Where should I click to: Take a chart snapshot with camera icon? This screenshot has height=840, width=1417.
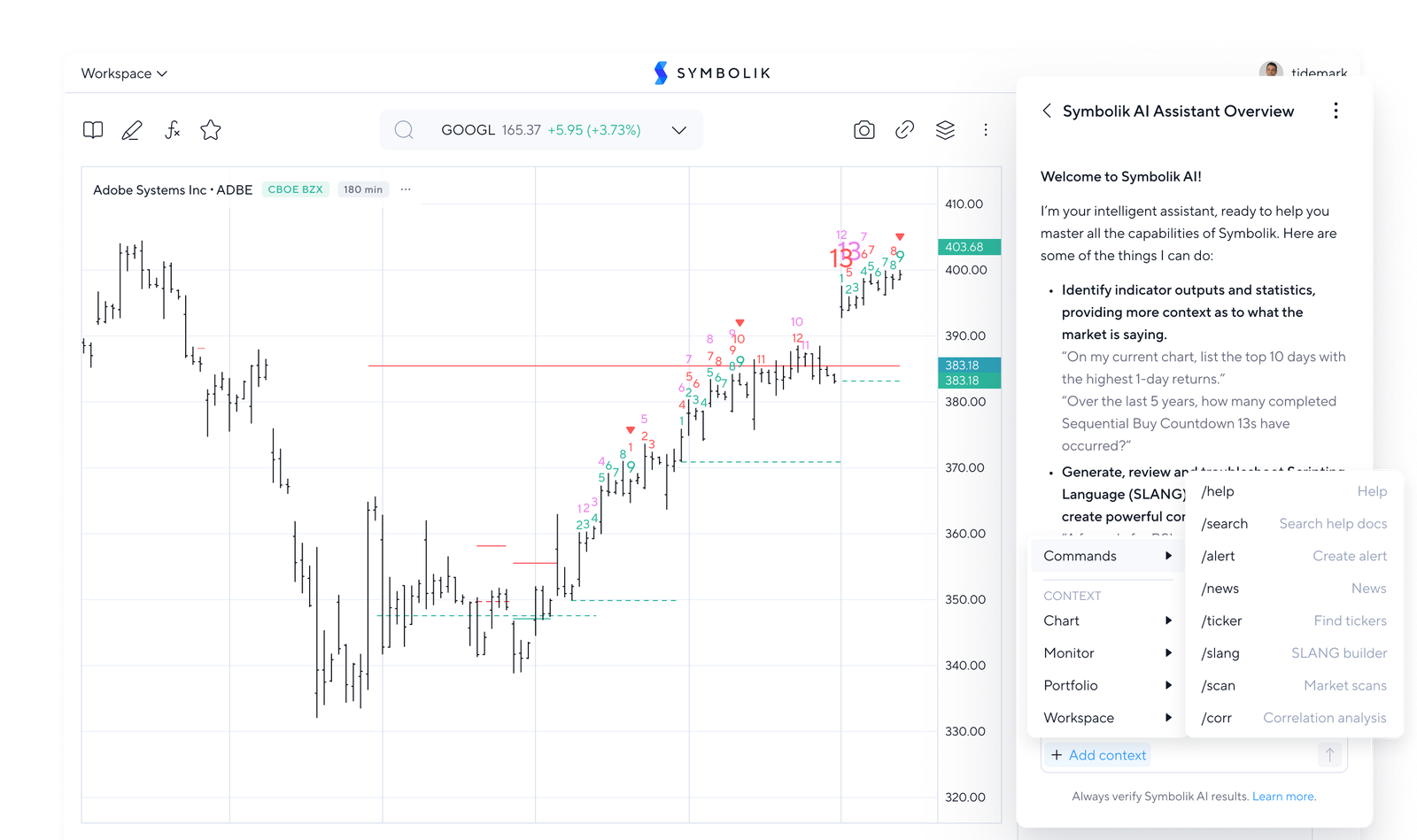[x=864, y=130]
